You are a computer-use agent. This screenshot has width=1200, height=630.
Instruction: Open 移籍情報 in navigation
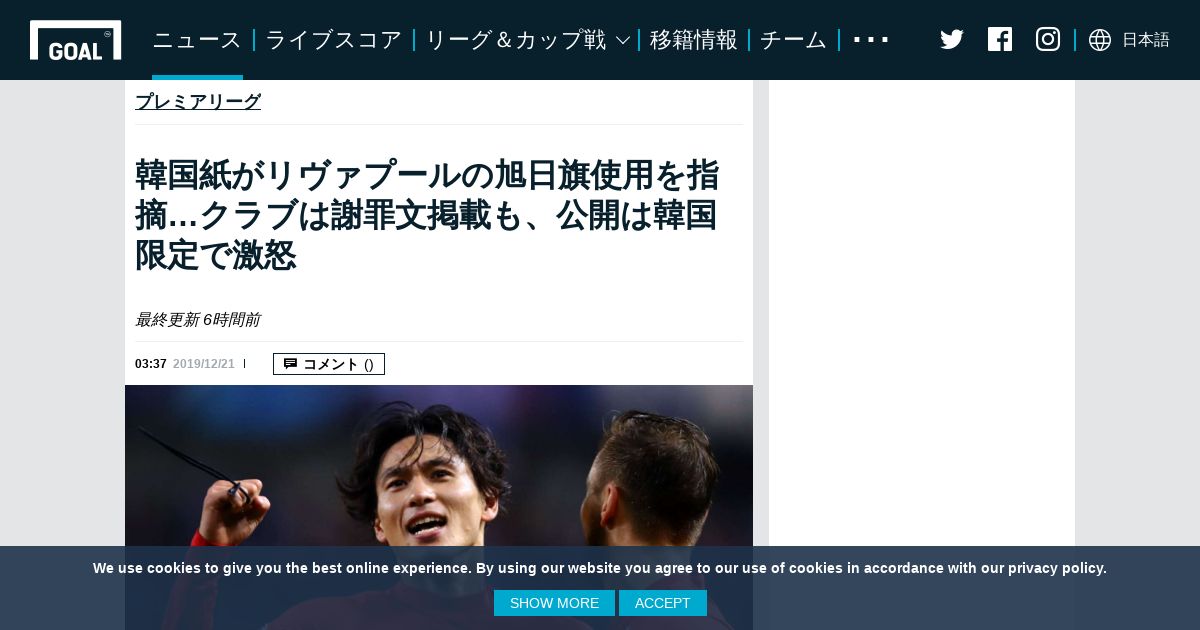pos(694,40)
